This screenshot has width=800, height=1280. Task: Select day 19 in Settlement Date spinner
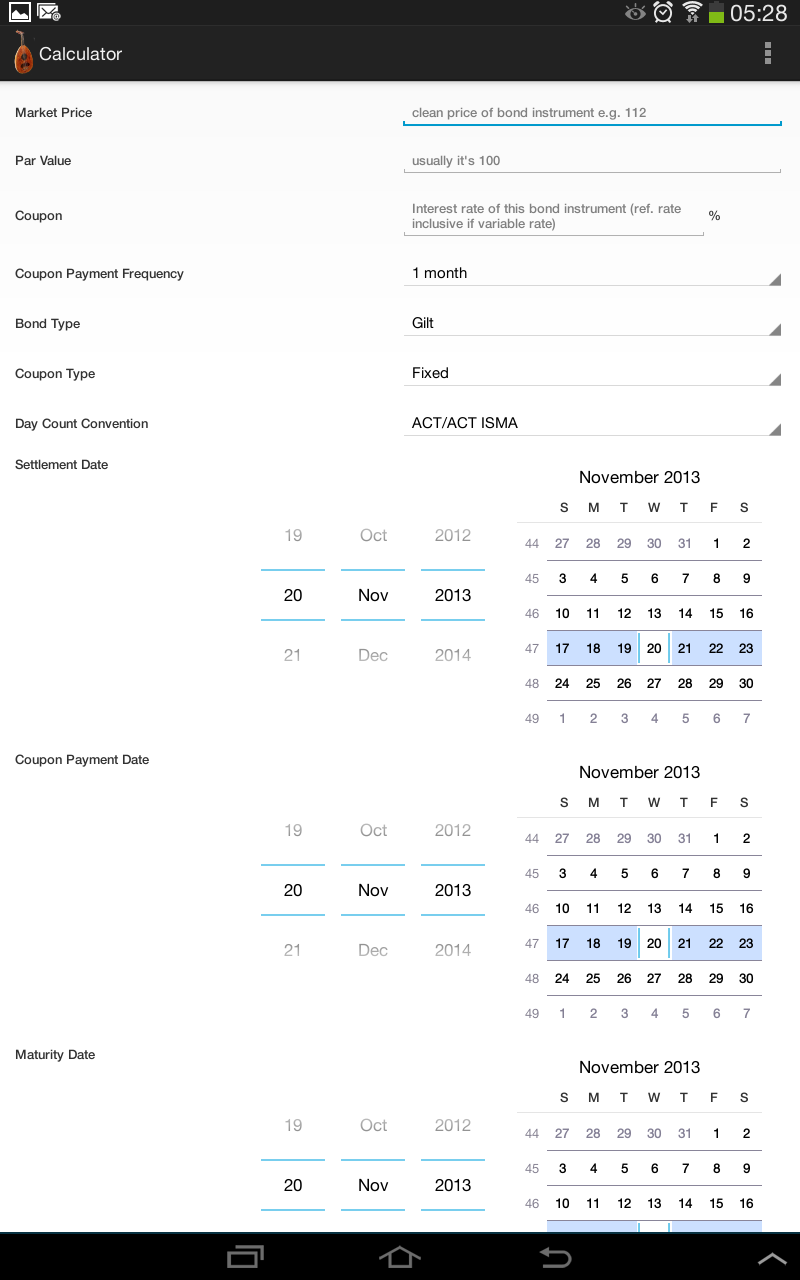293,536
